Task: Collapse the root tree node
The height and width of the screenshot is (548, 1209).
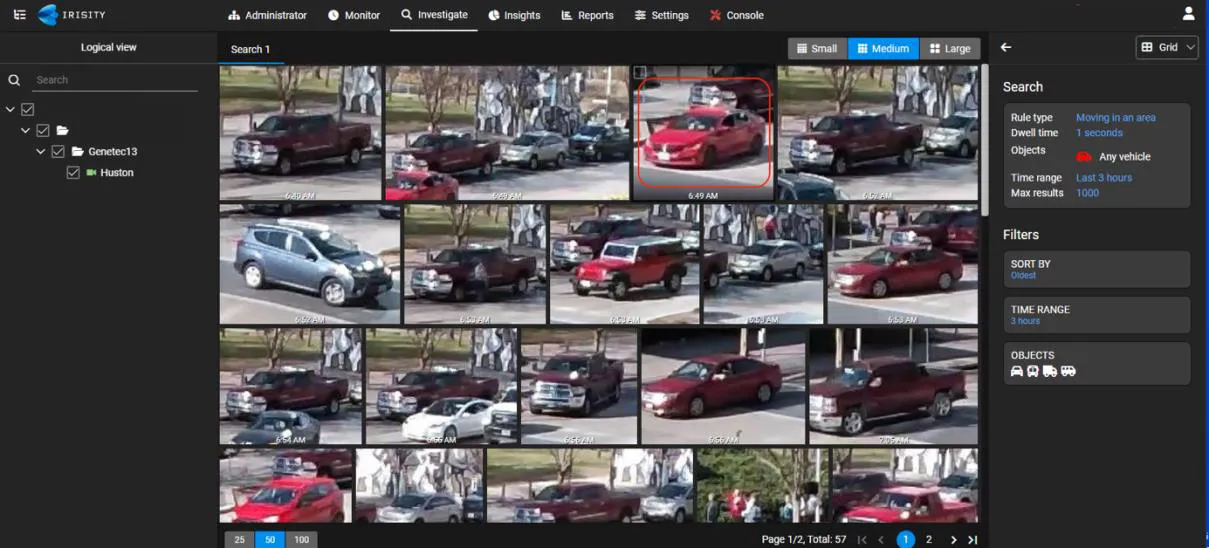Action: (x=10, y=109)
